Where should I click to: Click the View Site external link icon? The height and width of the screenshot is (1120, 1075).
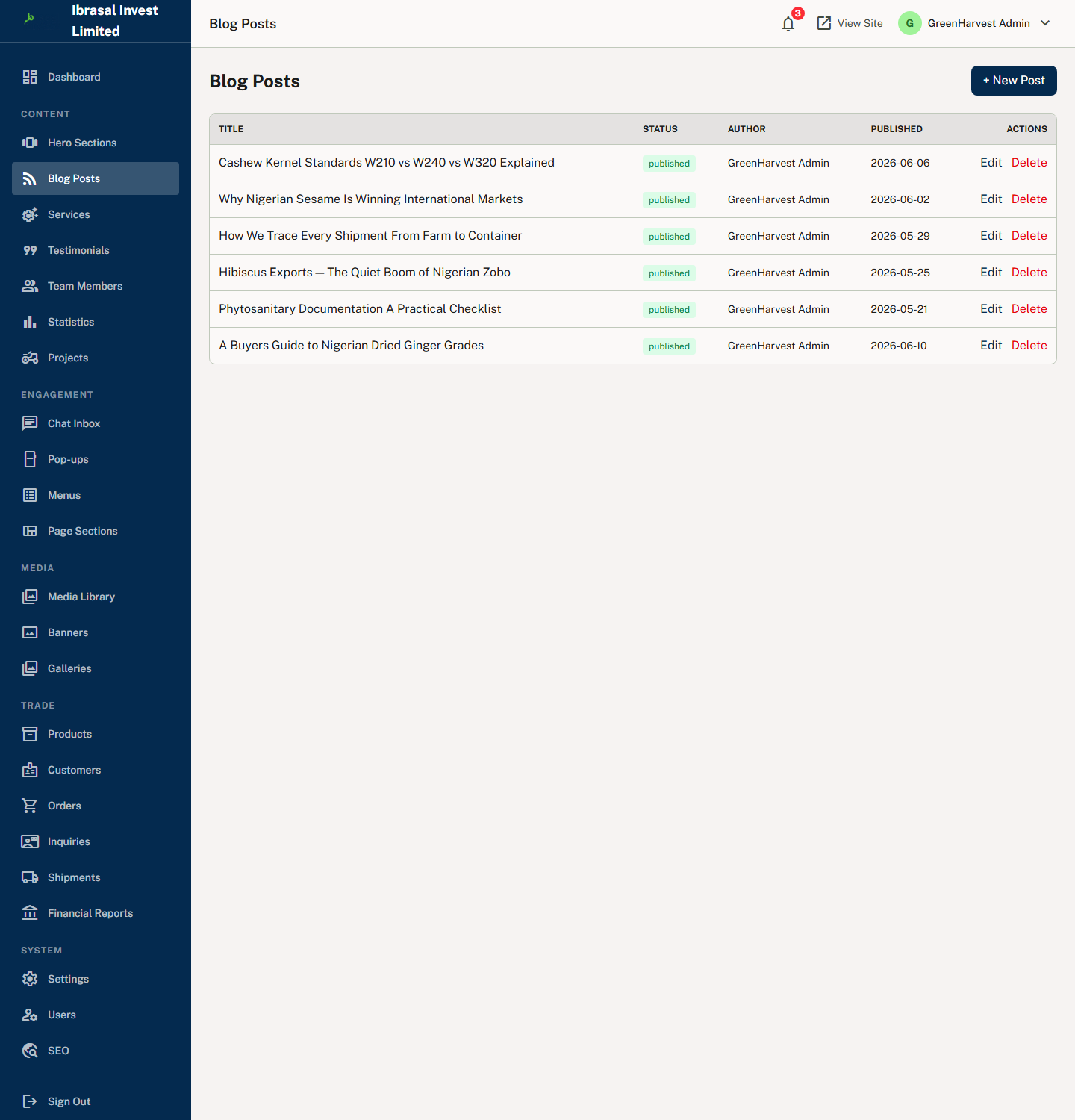pyautogui.click(x=824, y=23)
